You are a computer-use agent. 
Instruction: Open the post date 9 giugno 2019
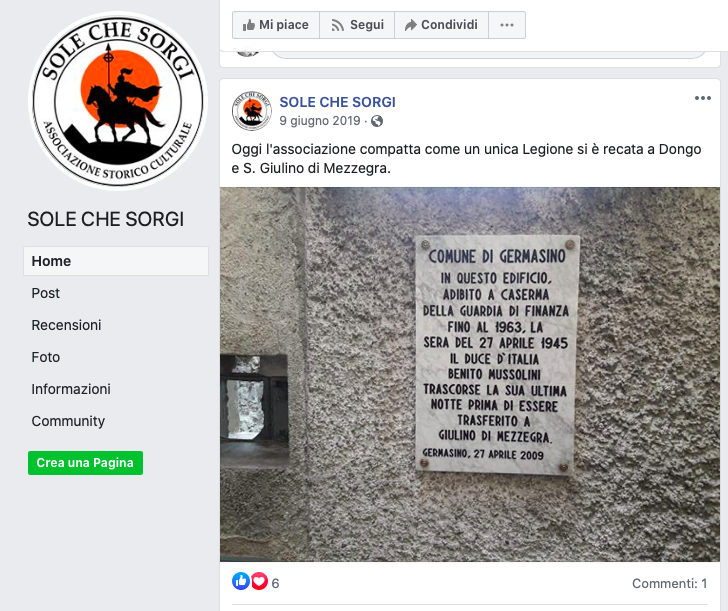click(x=320, y=121)
